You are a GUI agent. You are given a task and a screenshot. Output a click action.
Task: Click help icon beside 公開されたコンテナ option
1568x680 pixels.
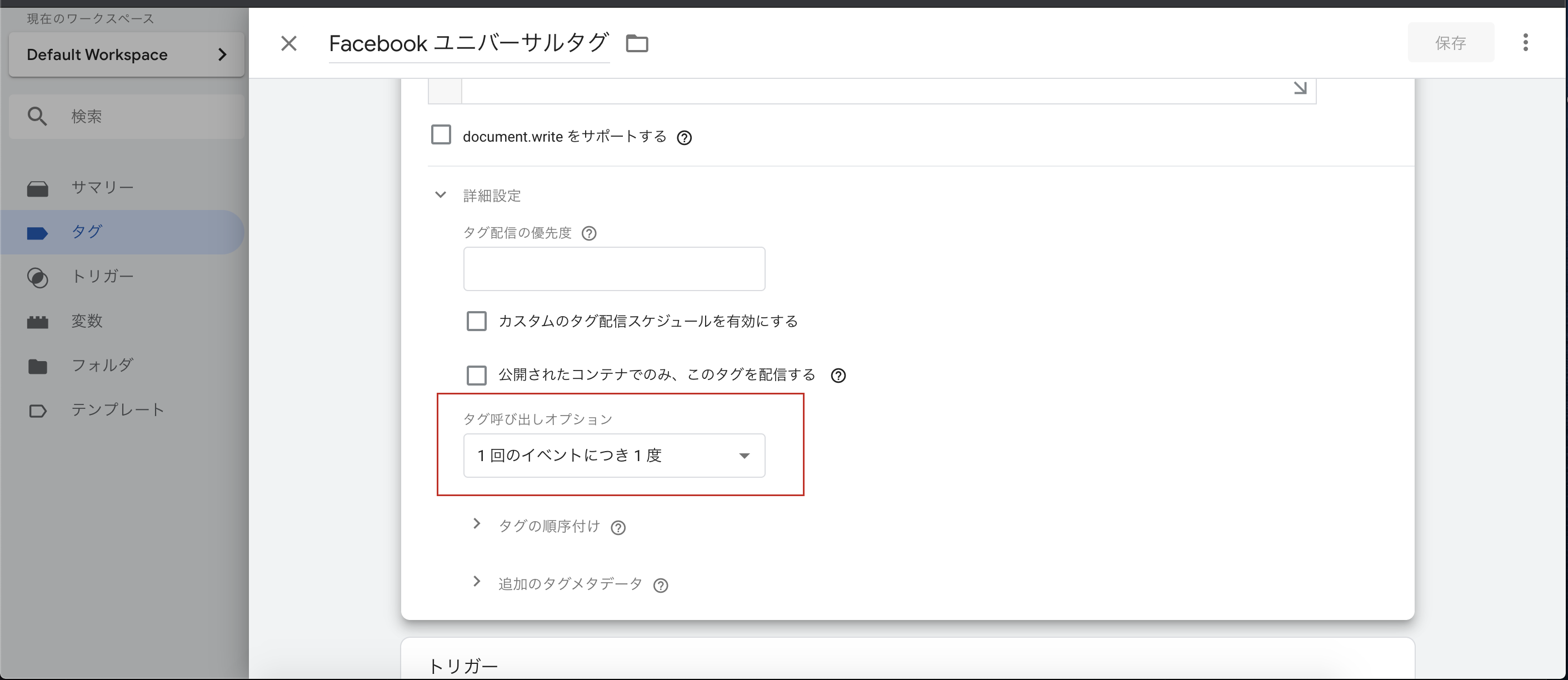[x=838, y=376]
